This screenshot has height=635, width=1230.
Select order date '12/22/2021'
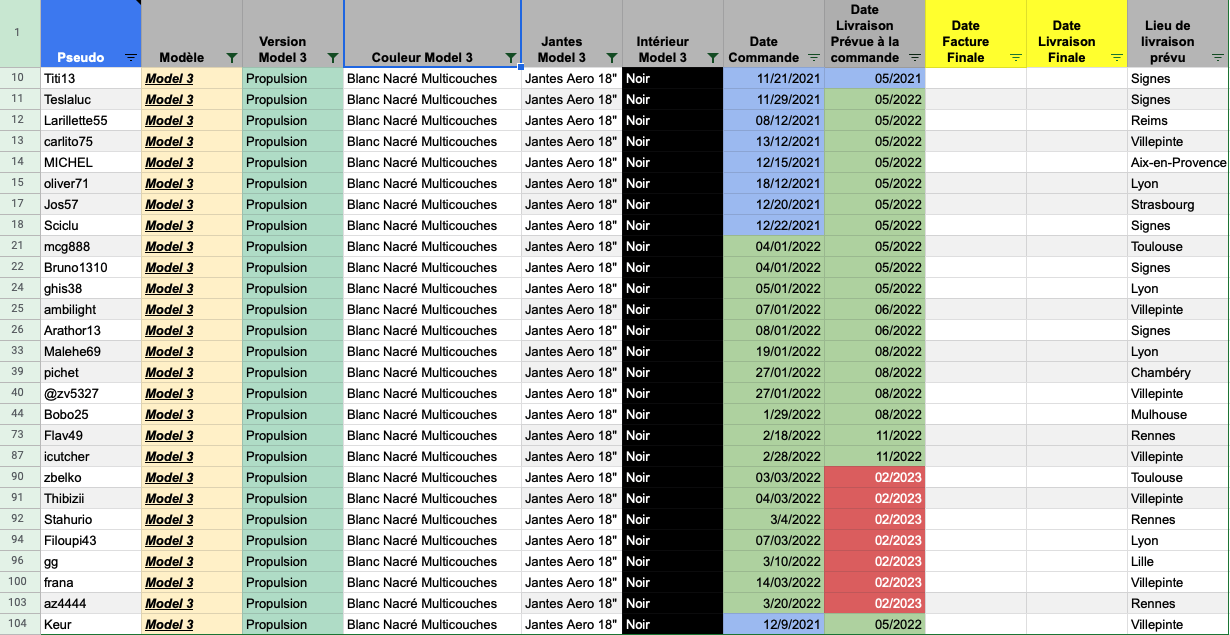pos(774,225)
